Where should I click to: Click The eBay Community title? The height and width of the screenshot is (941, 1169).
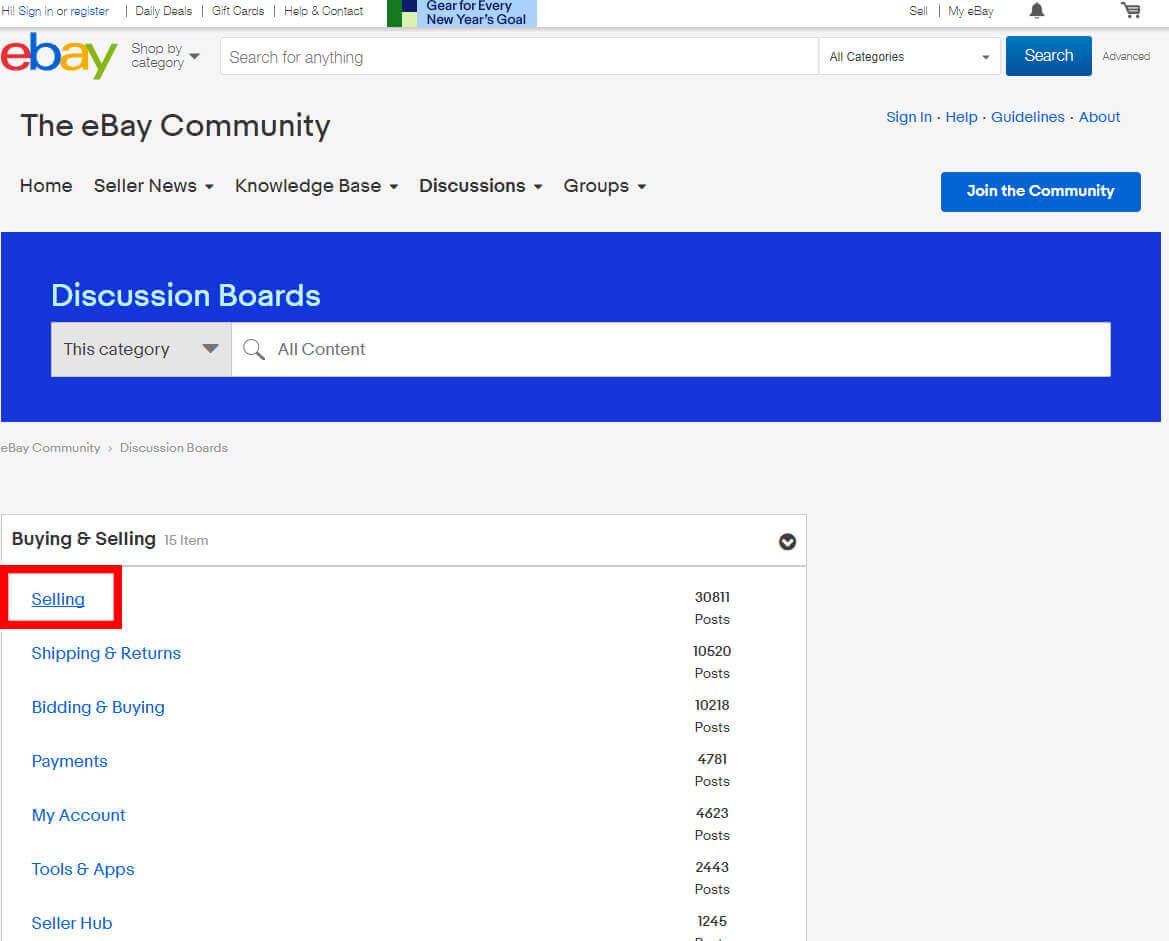175,126
